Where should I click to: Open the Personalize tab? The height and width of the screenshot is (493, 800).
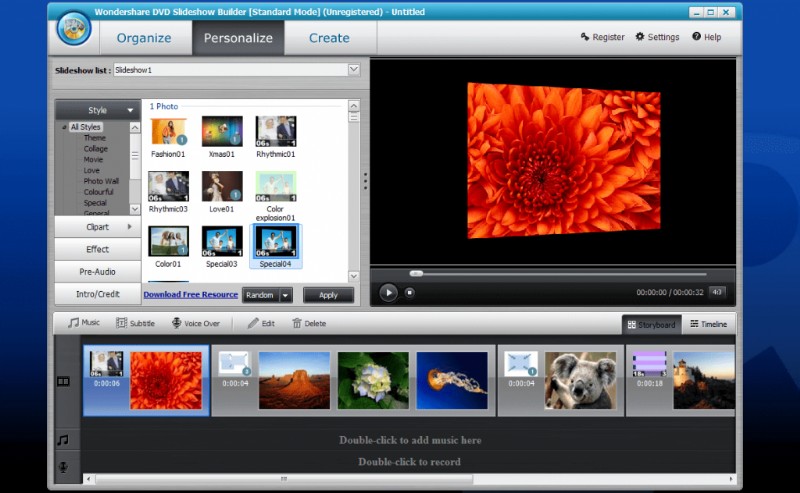pos(238,38)
